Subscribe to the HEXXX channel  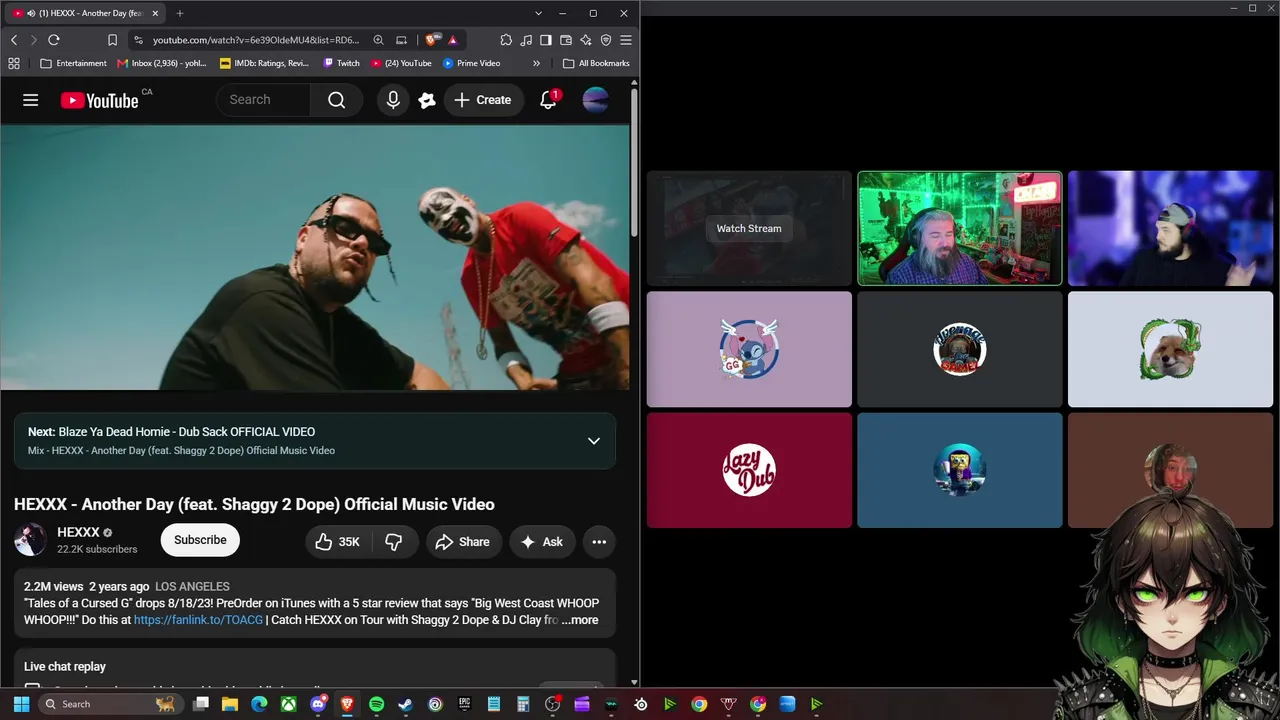pyautogui.click(x=200, y=540)
